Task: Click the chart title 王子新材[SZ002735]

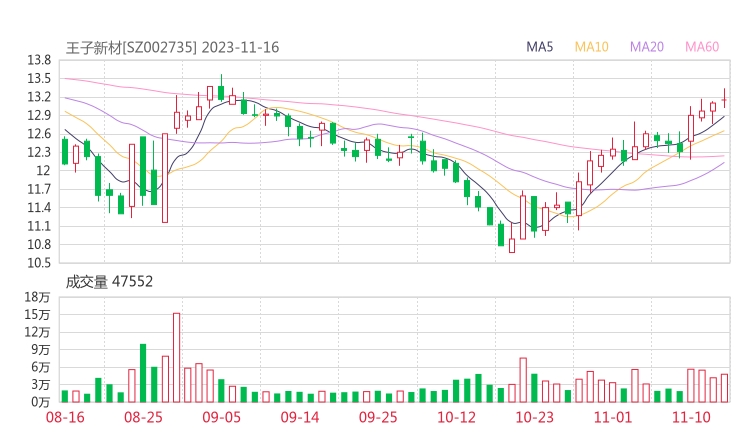Action: pyautogui.click(x=131, y=48)
